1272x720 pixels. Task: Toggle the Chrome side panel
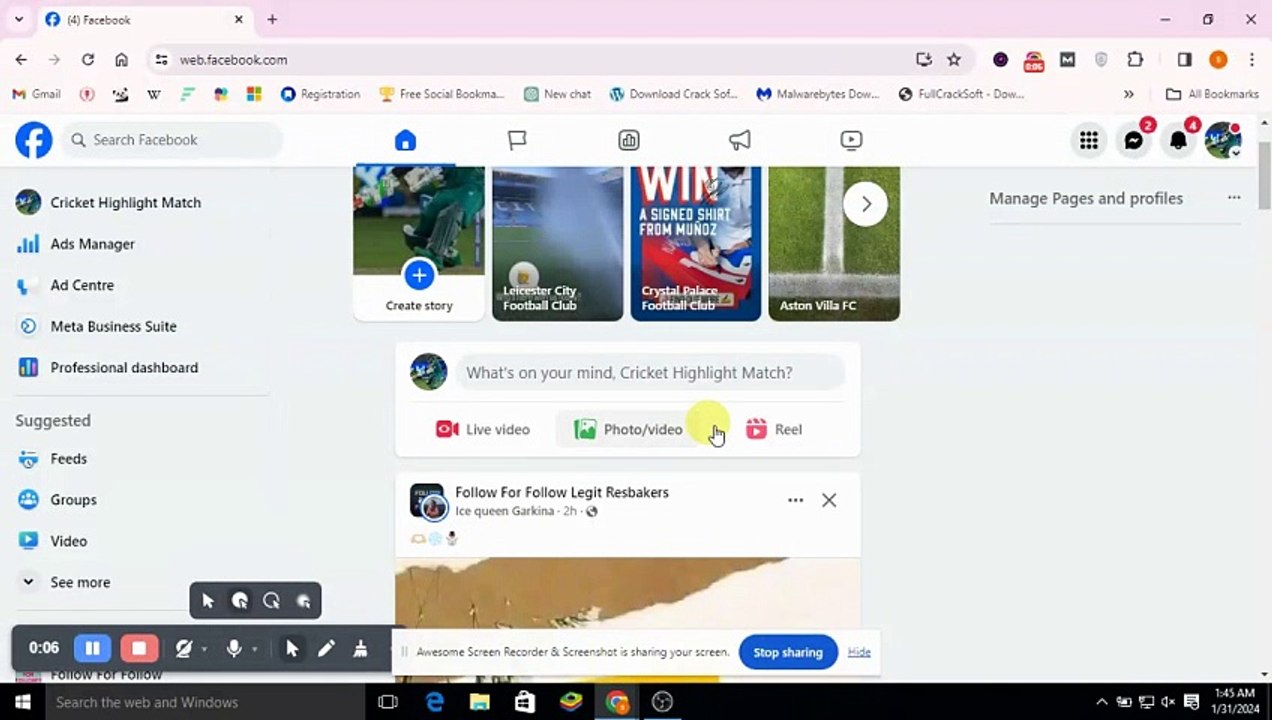coord(1185,60)
